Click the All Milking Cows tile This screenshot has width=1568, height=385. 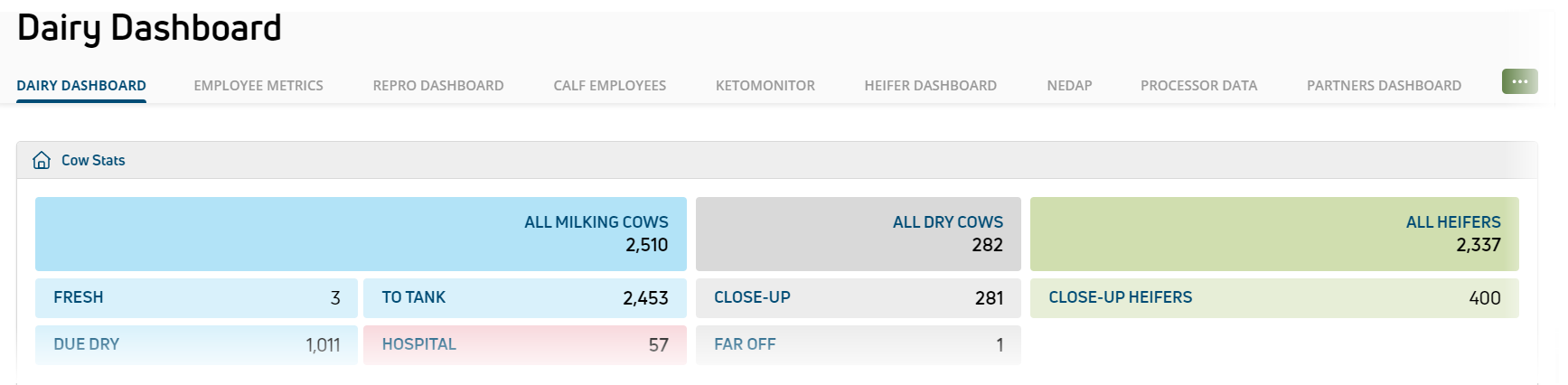point(361,234)
